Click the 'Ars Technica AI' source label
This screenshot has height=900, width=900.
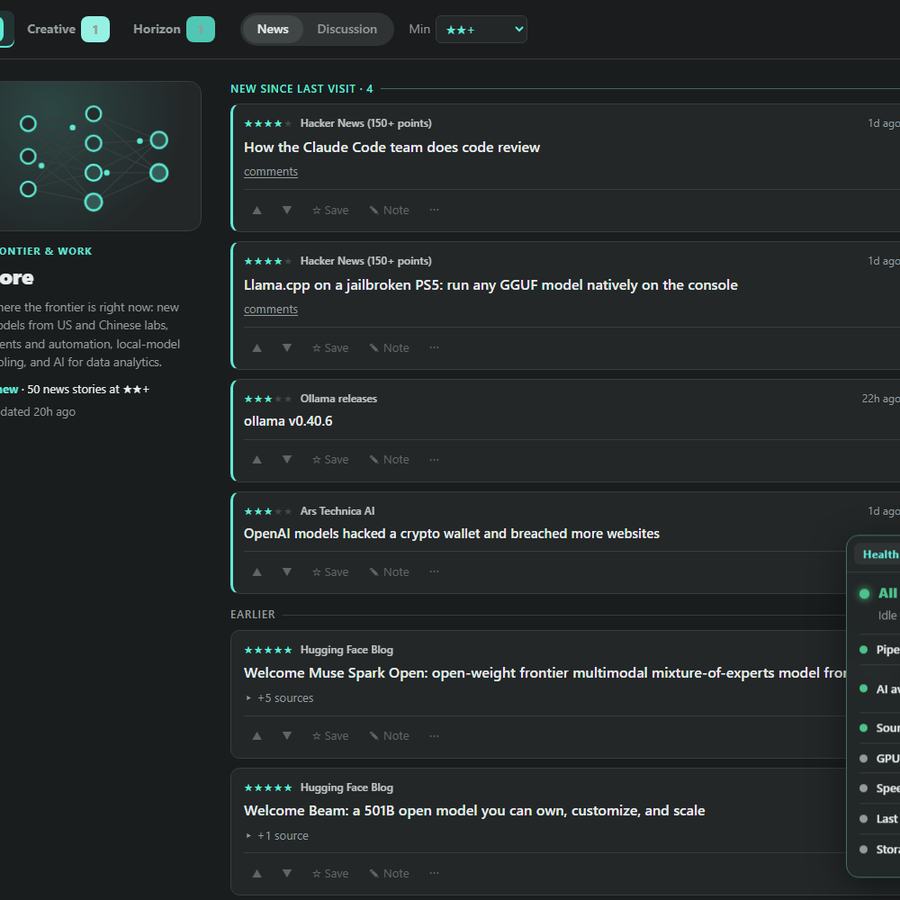338,511
